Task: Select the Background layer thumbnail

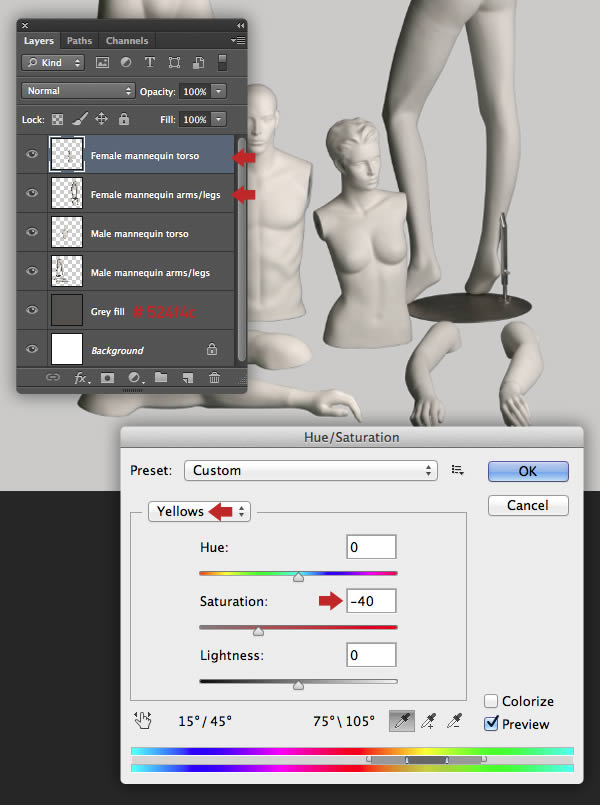Action: [67, 349]
